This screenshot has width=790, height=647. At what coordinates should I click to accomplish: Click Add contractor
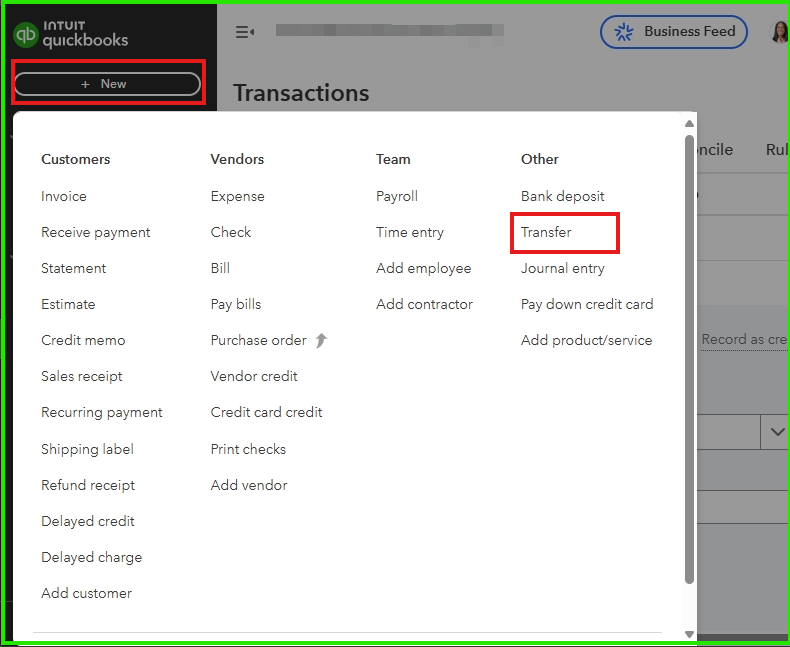pos(425,304)
